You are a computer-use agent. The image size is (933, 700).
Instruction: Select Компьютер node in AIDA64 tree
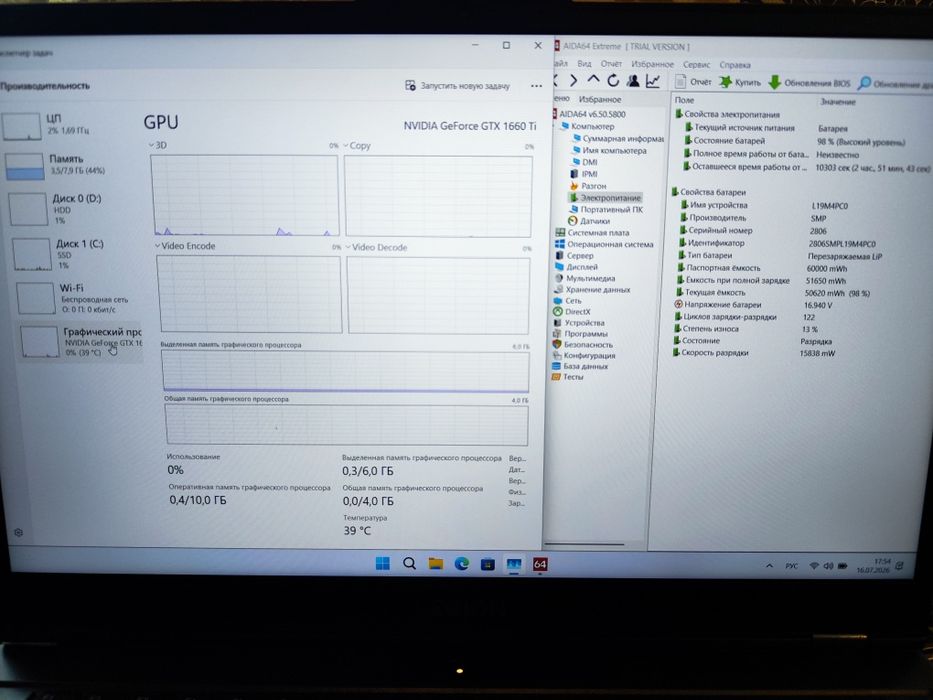click(588, 126)
